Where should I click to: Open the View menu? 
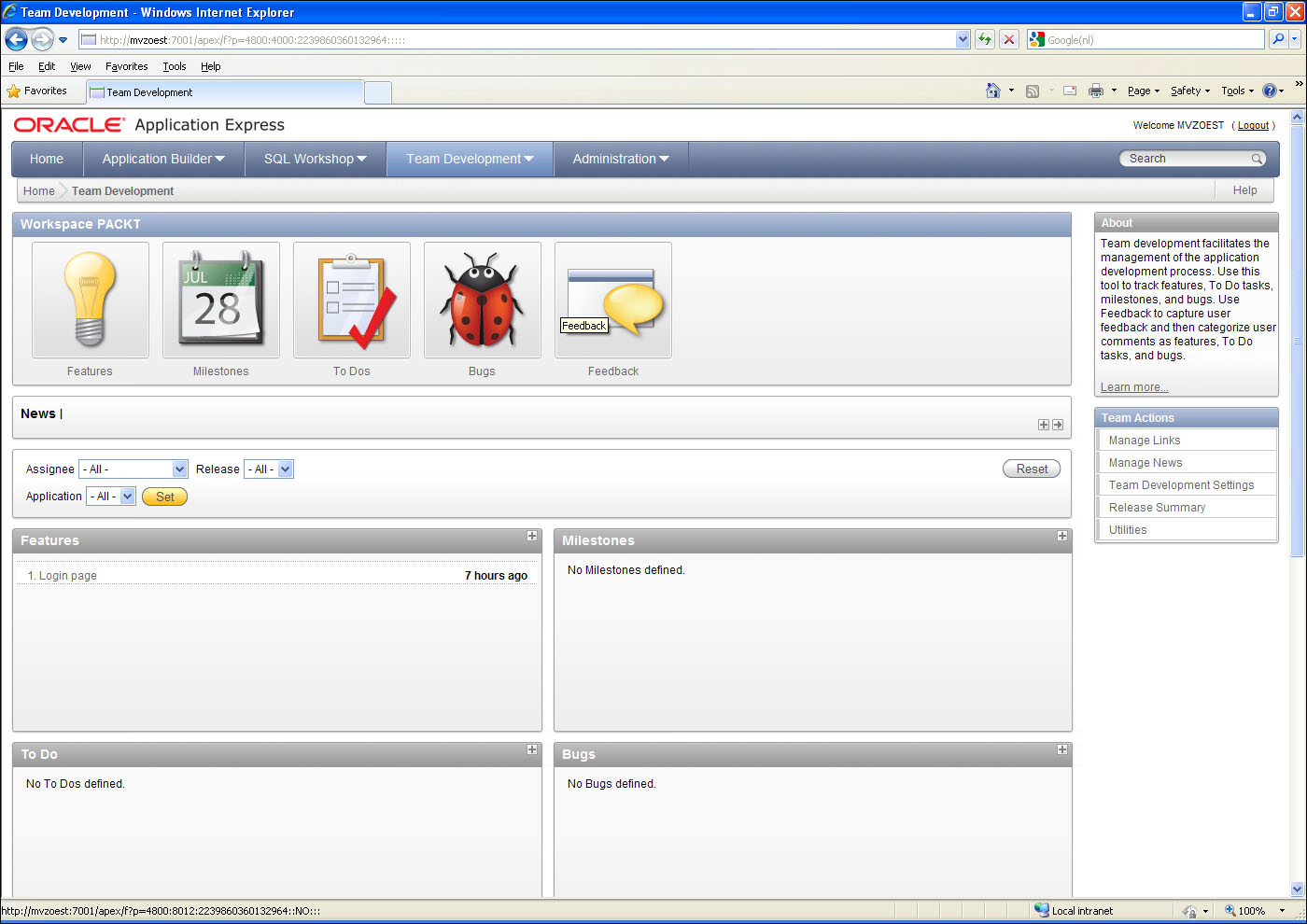coord(80,66)
